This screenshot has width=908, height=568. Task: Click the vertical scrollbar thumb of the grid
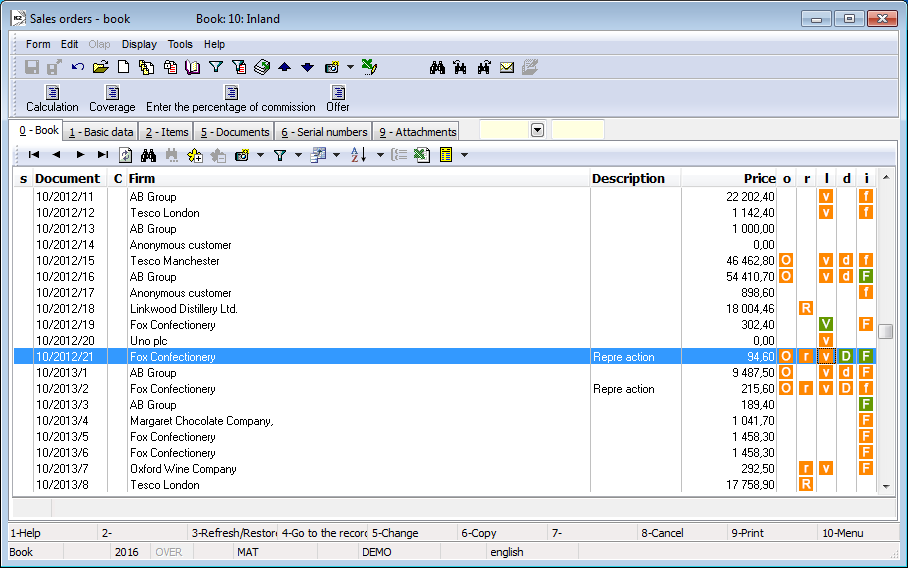(x=885, y=332)
